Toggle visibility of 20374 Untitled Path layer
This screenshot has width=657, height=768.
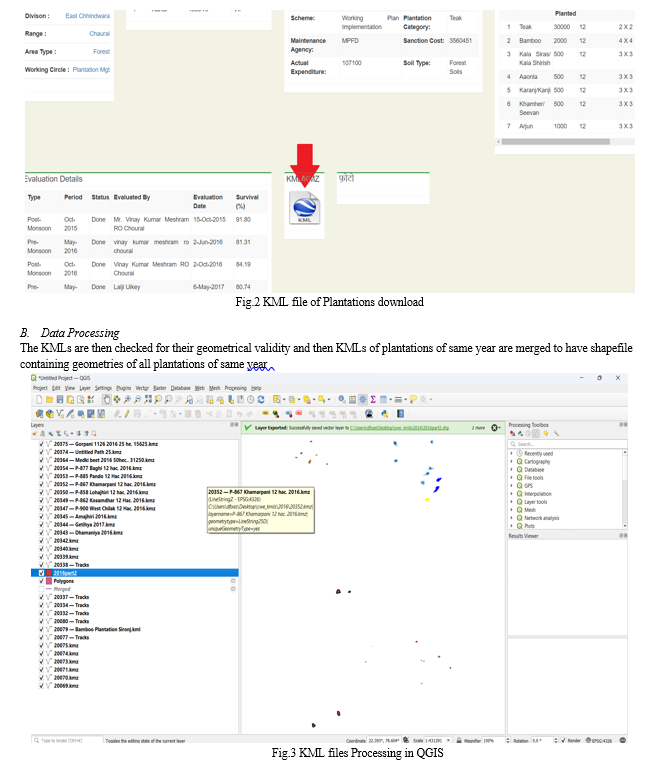point(41,452)
